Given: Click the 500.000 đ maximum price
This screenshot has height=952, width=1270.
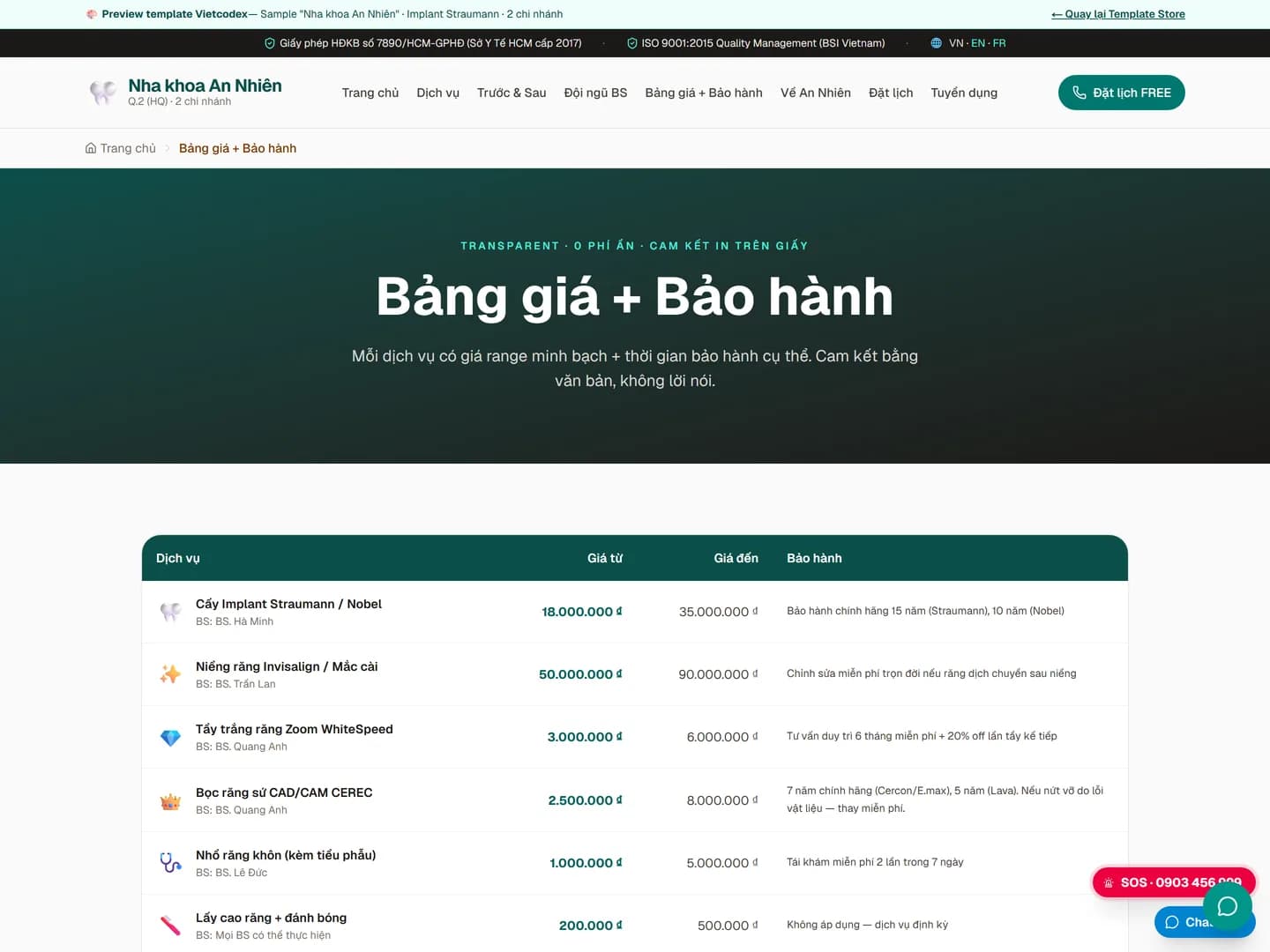Looking at the screenshot, I should pos(728,926).
